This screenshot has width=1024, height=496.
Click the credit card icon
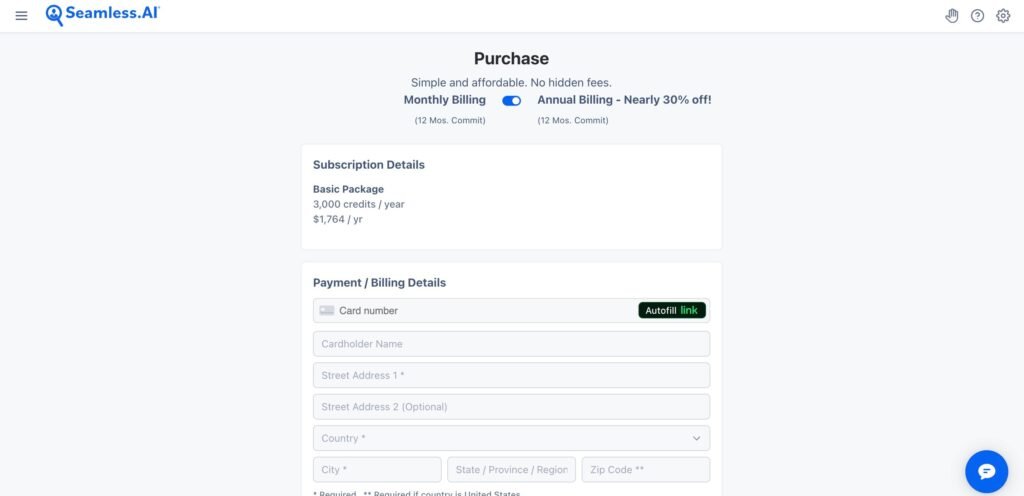327,311
